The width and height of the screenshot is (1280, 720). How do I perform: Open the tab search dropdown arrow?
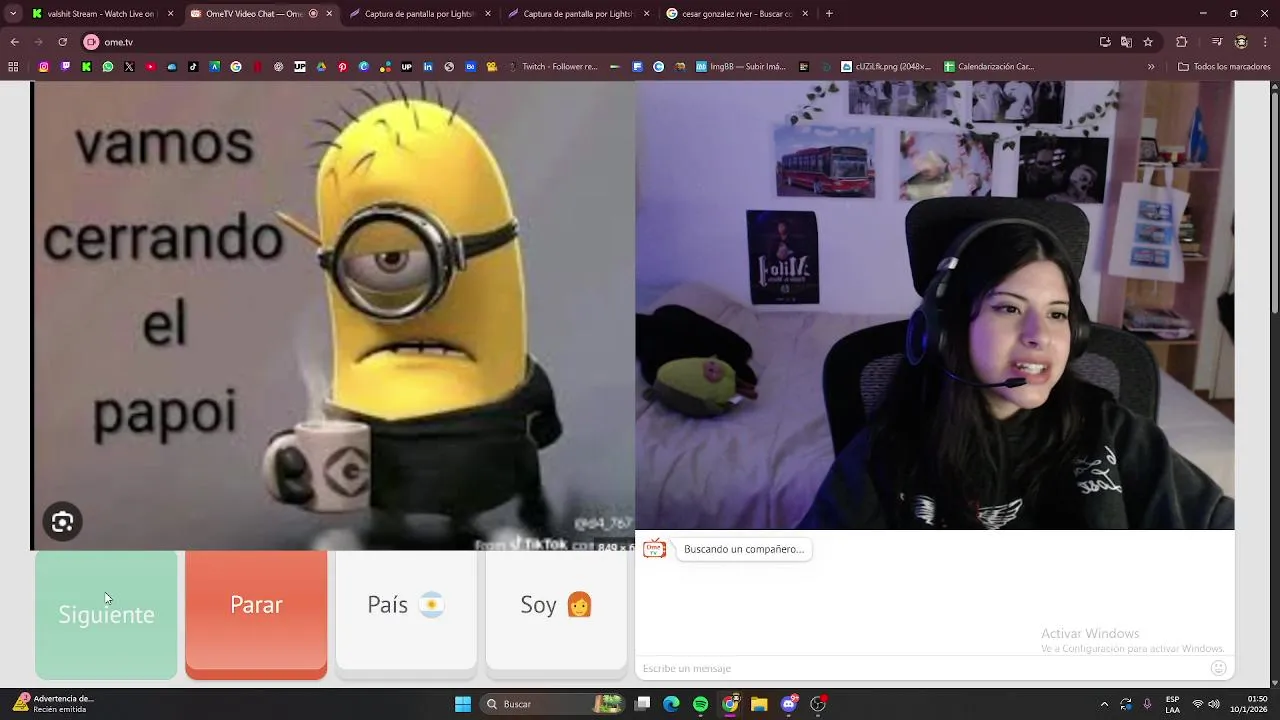pyautogui.click(x=13, y=14)
